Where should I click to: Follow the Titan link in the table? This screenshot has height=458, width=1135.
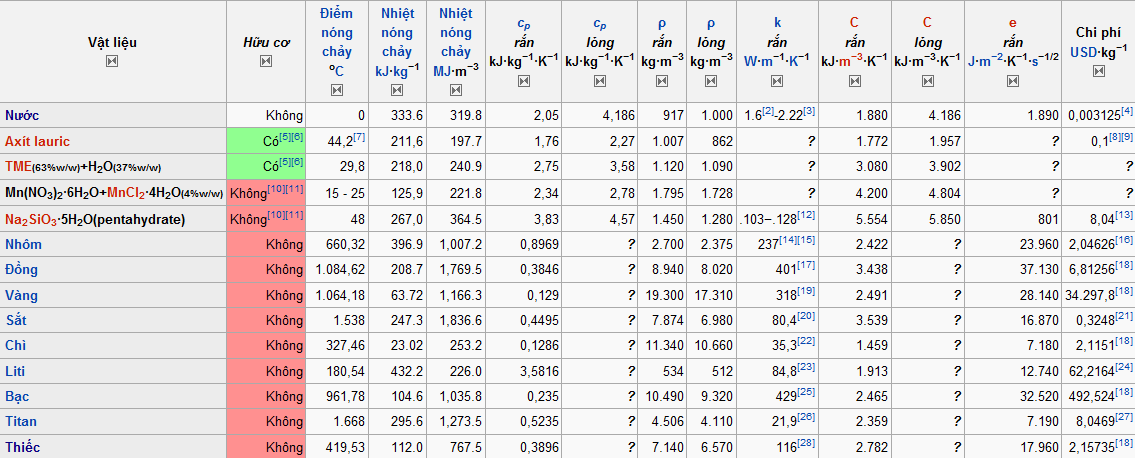click(x=23, y=421)
